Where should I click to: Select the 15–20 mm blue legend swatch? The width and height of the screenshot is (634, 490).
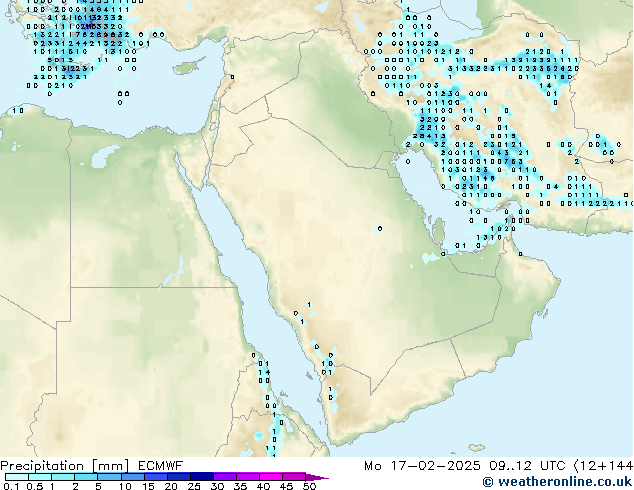pyautogui.click(x=156, y=477)
